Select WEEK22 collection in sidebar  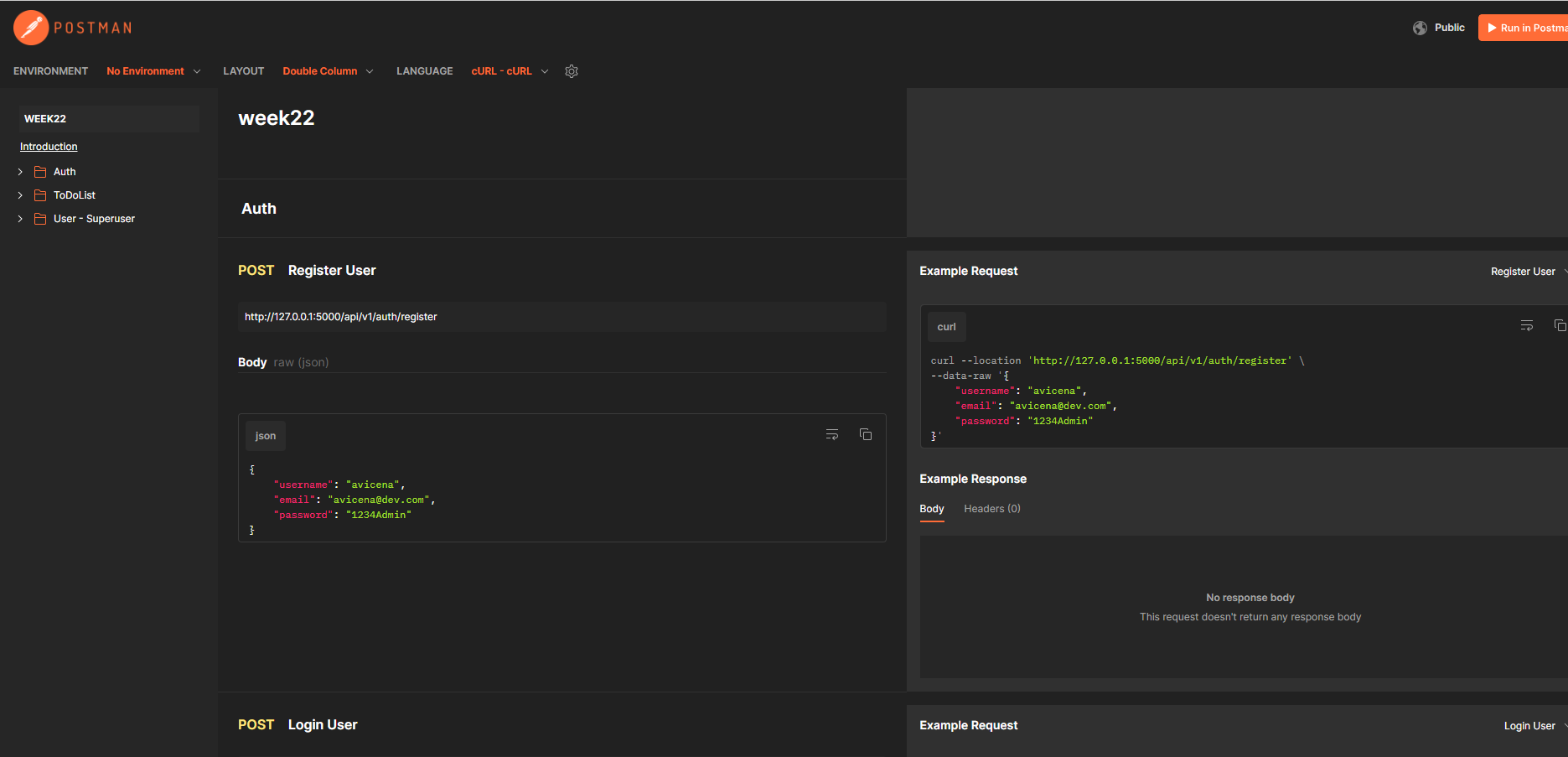point(108,119)
